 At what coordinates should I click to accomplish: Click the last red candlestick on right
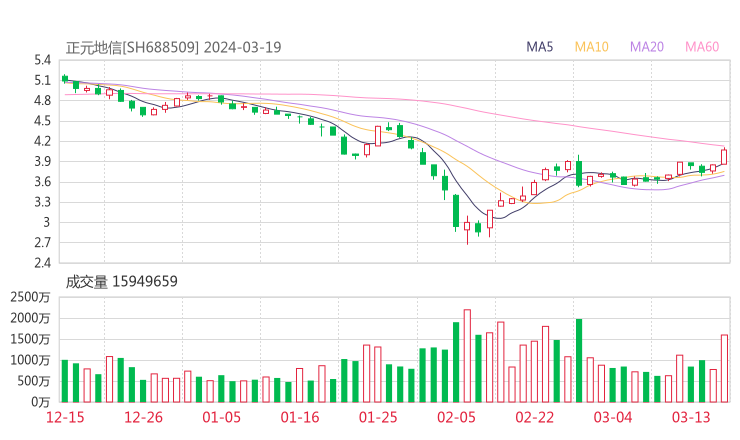724,157
